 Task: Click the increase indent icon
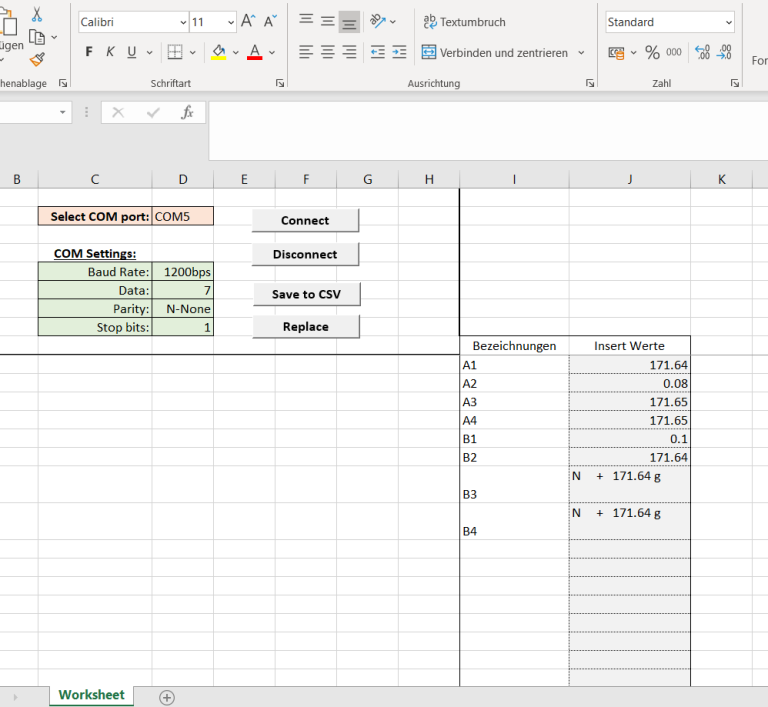point(399,52)
